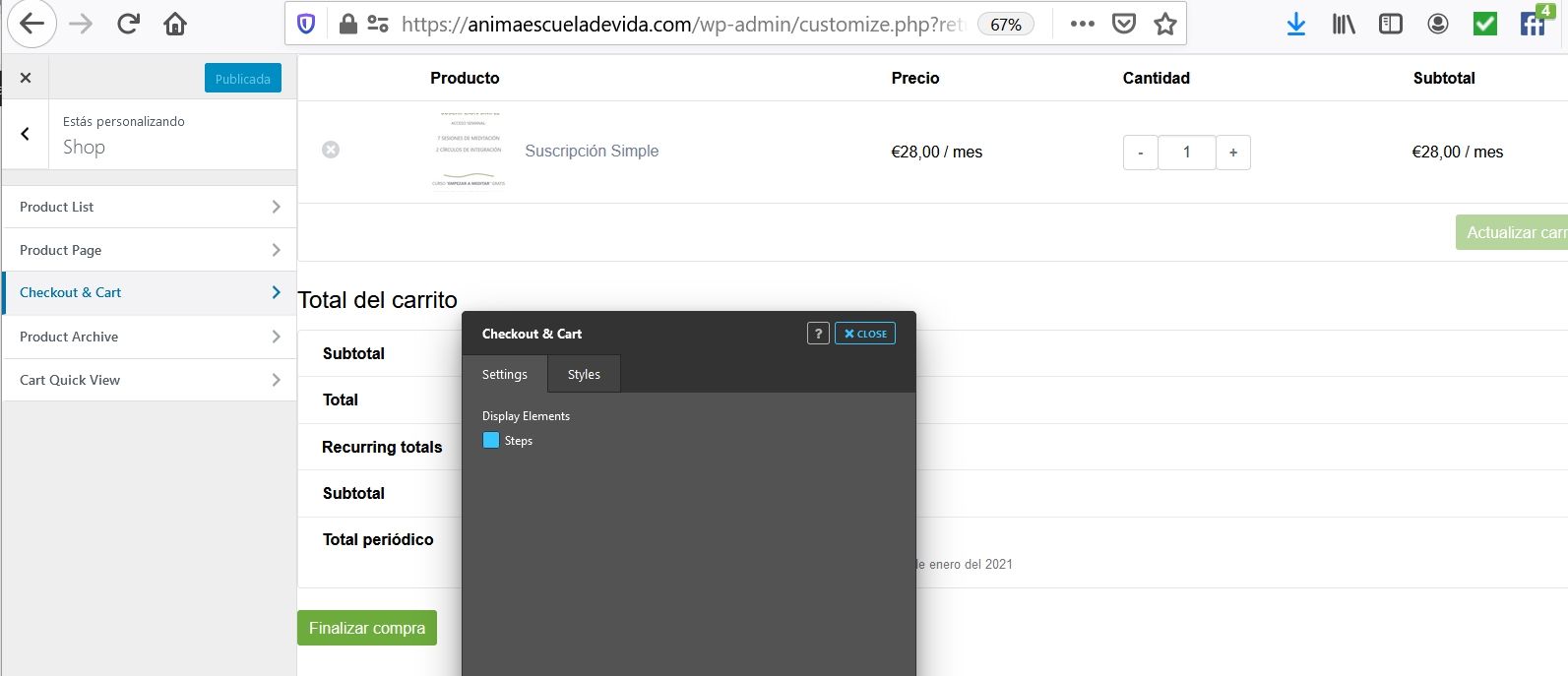This screenshot has height=676, width=1568.
Task: Close the customizer with the X icon
Action: coord(26,78)
